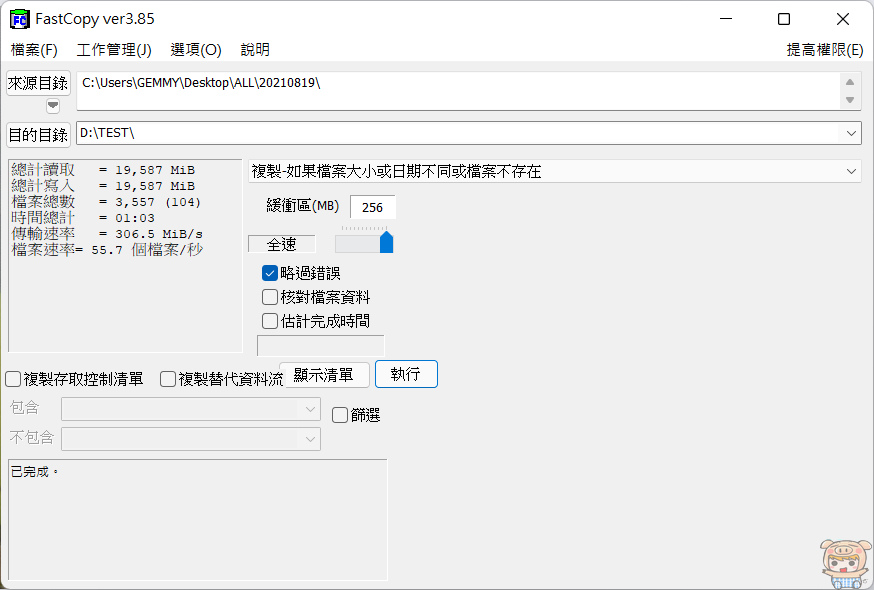Enable the 估計完成時間 checkbox
This screenshot has height=590, width=874.
[x=270, y=321]
